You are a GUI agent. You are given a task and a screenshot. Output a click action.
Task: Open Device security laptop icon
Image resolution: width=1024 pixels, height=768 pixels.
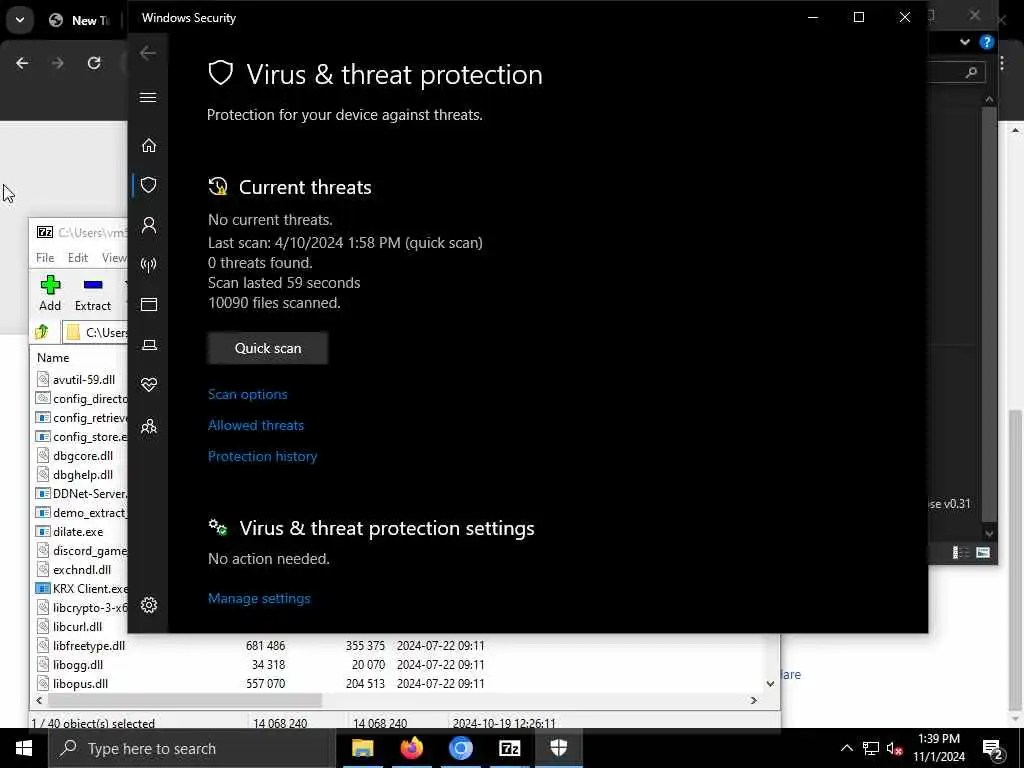point(149,345)
